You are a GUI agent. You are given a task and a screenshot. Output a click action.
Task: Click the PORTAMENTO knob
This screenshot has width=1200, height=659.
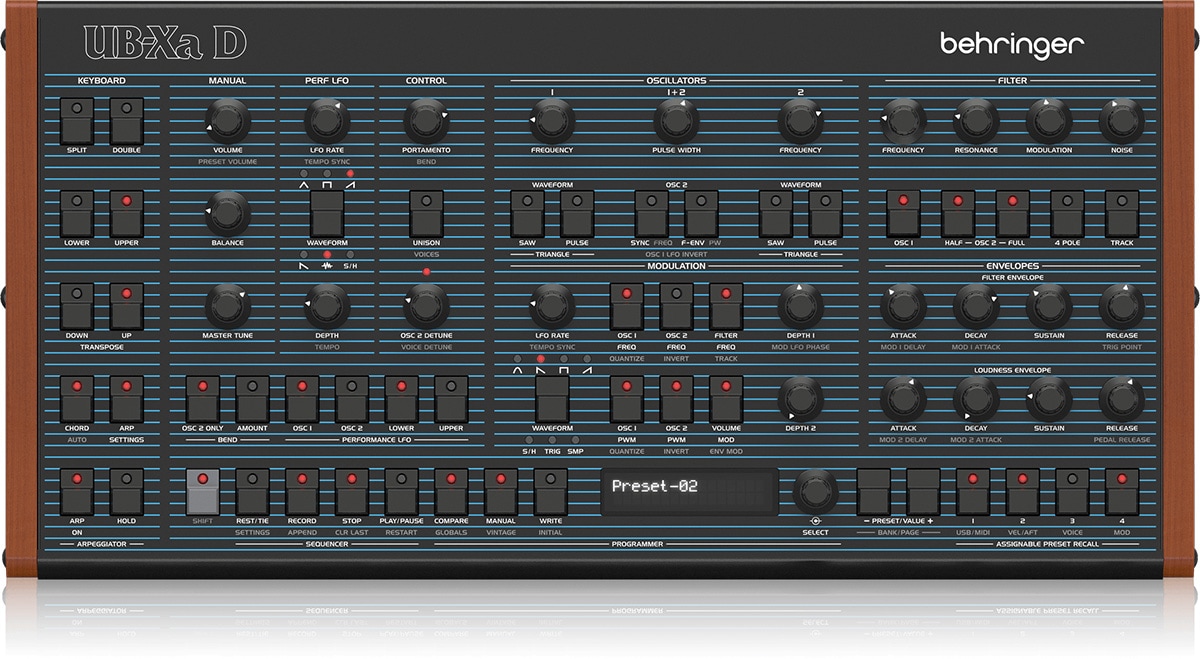[x=427, y=120]
